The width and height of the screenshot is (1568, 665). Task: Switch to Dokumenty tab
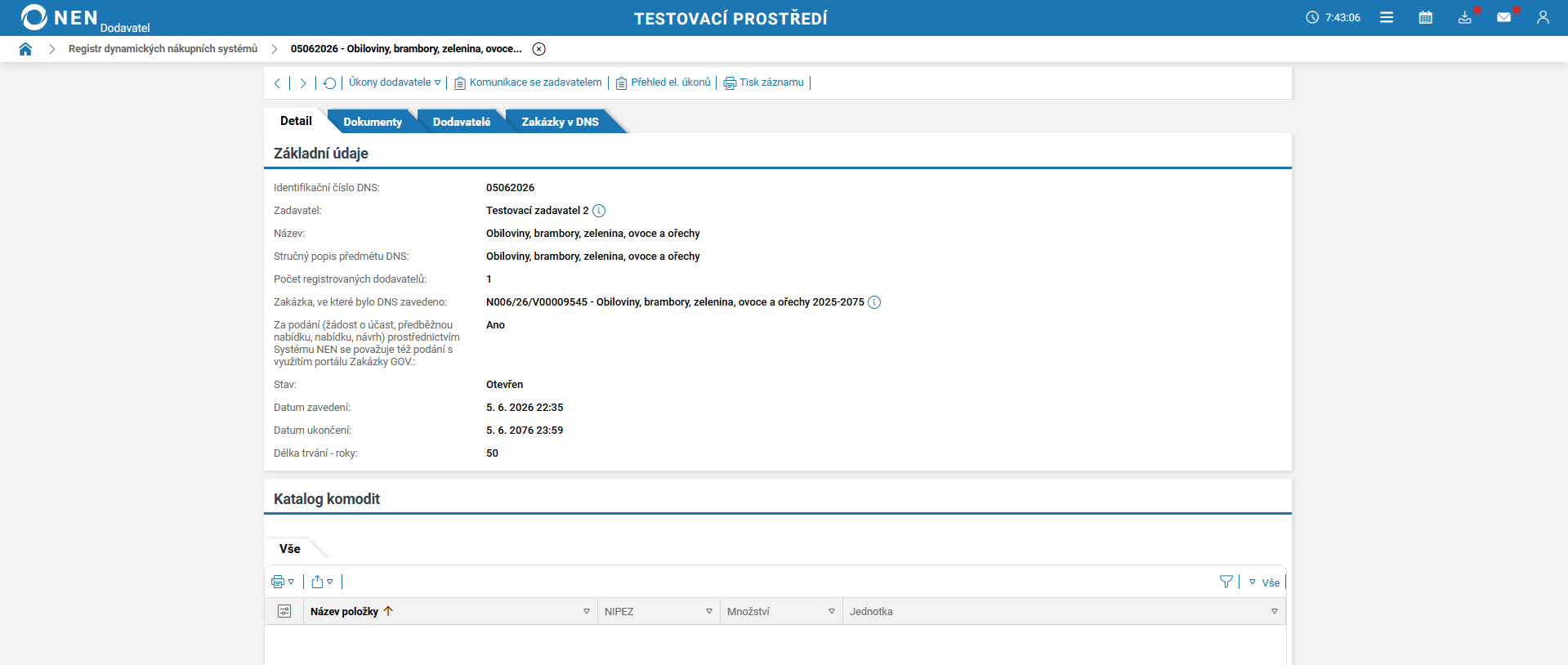373,122
